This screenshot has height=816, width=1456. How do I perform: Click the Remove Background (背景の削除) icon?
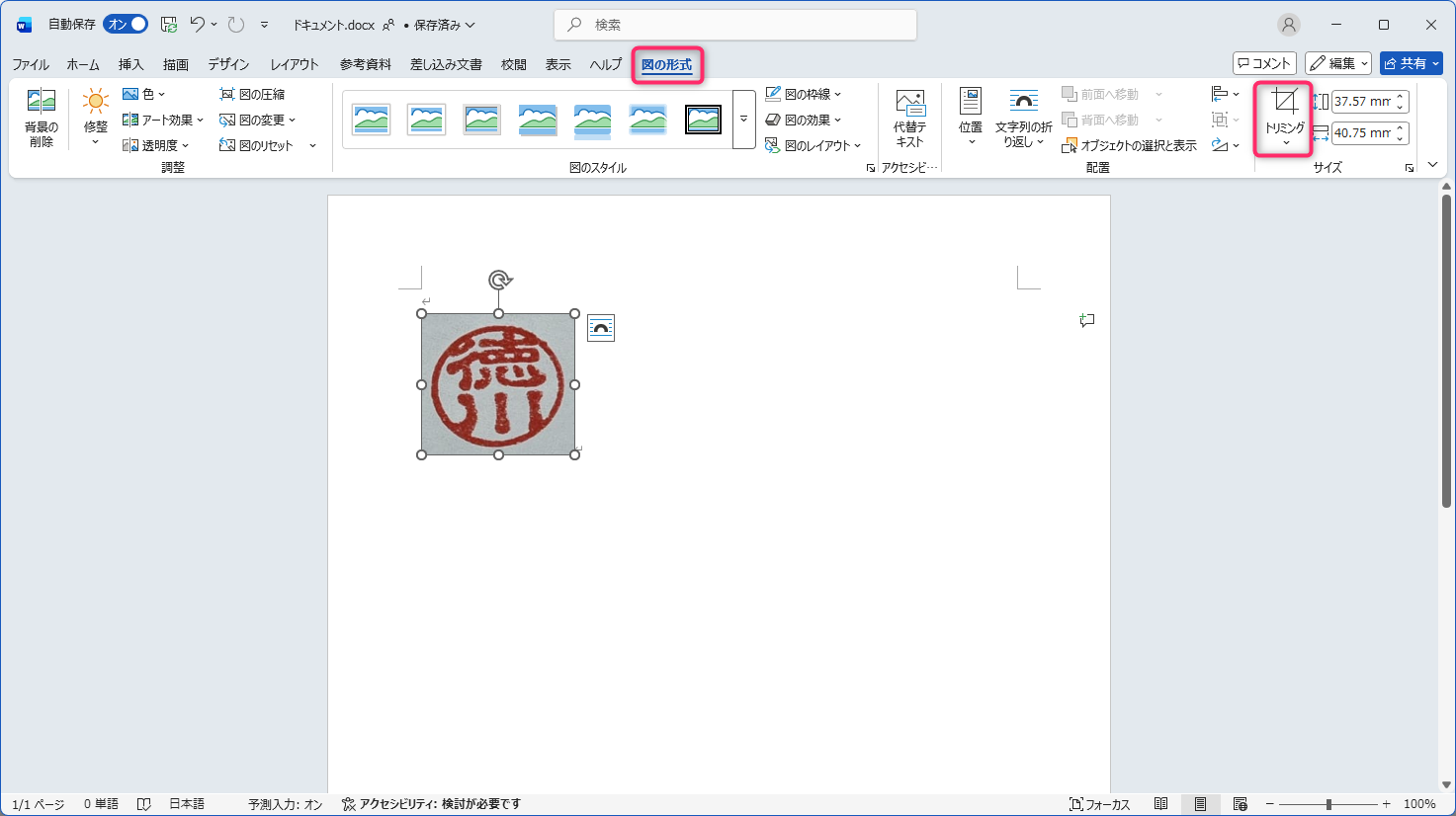(42, 102)
